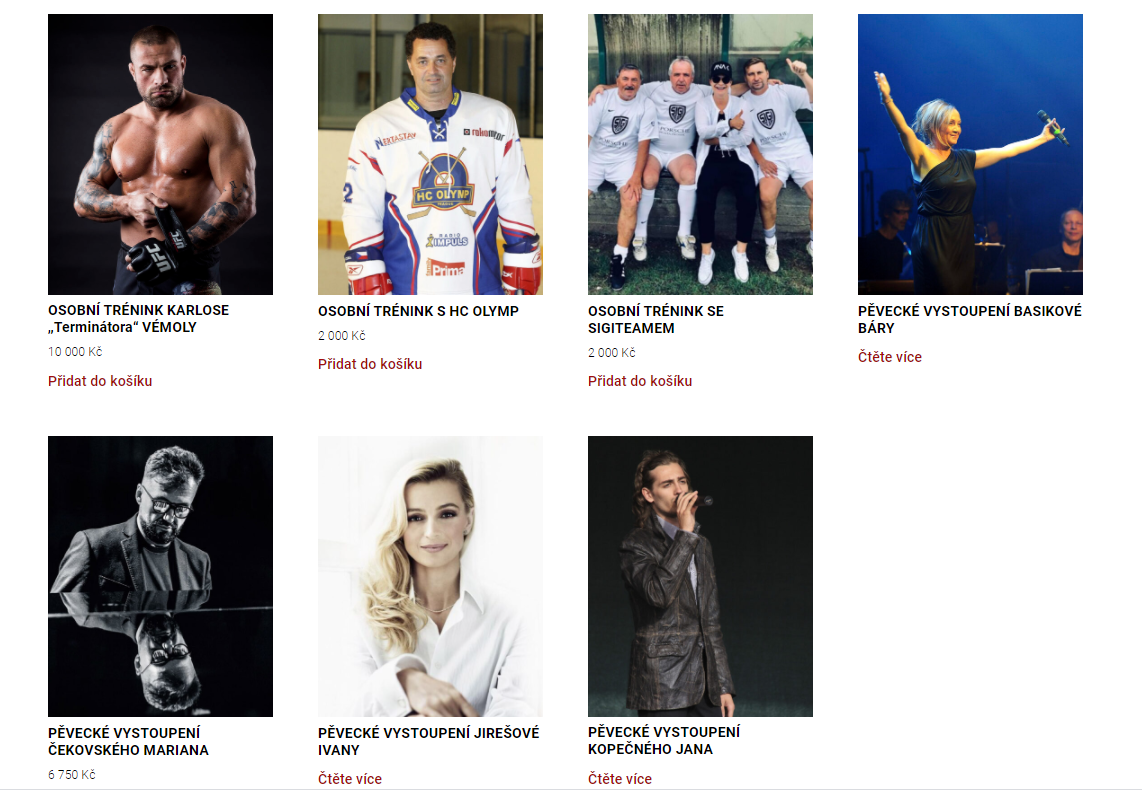This screenshot has width=1142, height=791.
Task: Click Čtěte více under Basiková Bára
Action: point(890,357)
